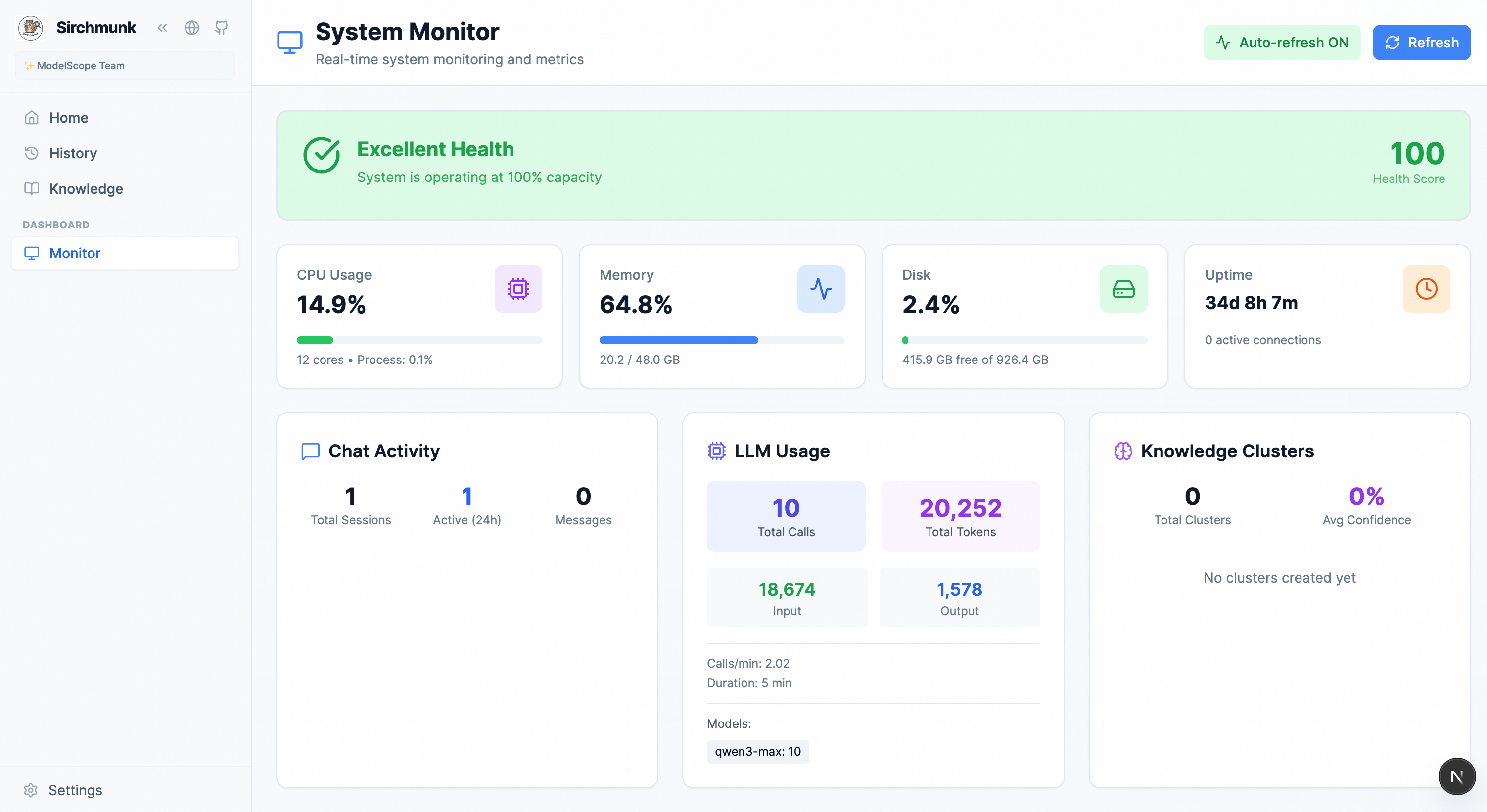Open the language globe icon
The image size is (1487, 812).
[x=191, y=27]
